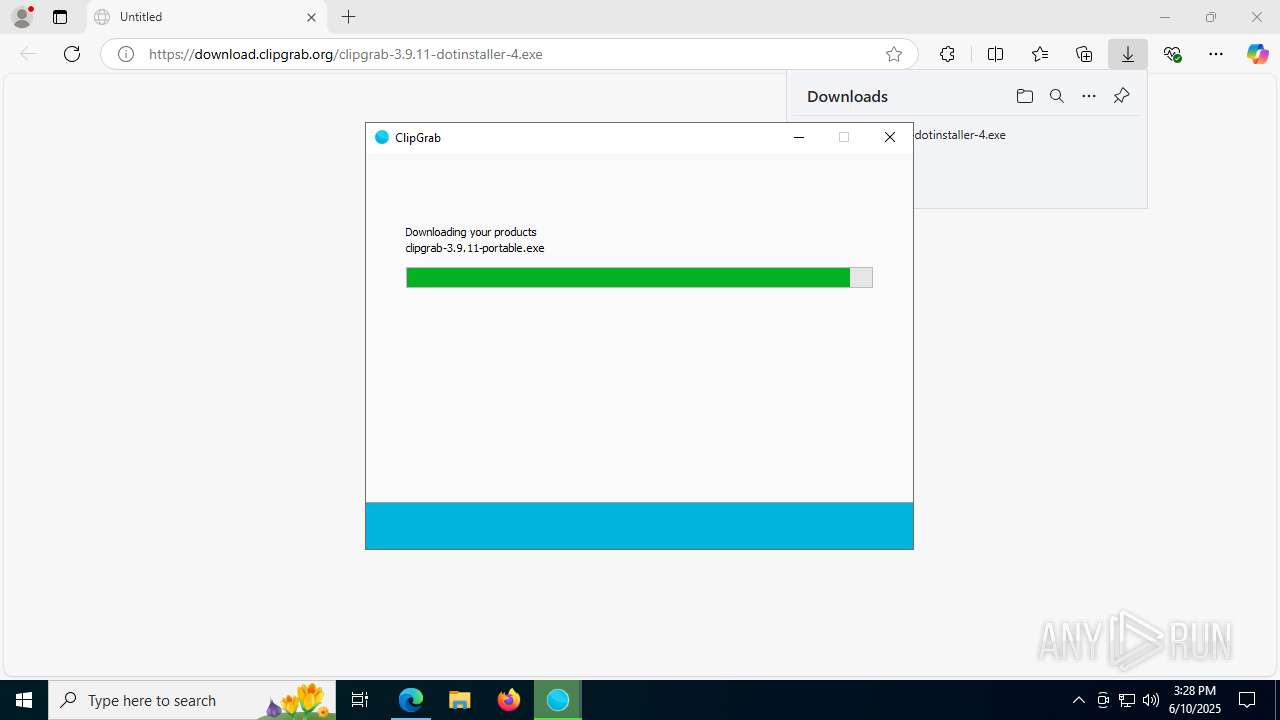Image resolution: width=1280 pixels, height=720 pixels.
Task: Open downloads folder icon in Downloads panel
Action: pyautogui.click(x=1024, y=96)
